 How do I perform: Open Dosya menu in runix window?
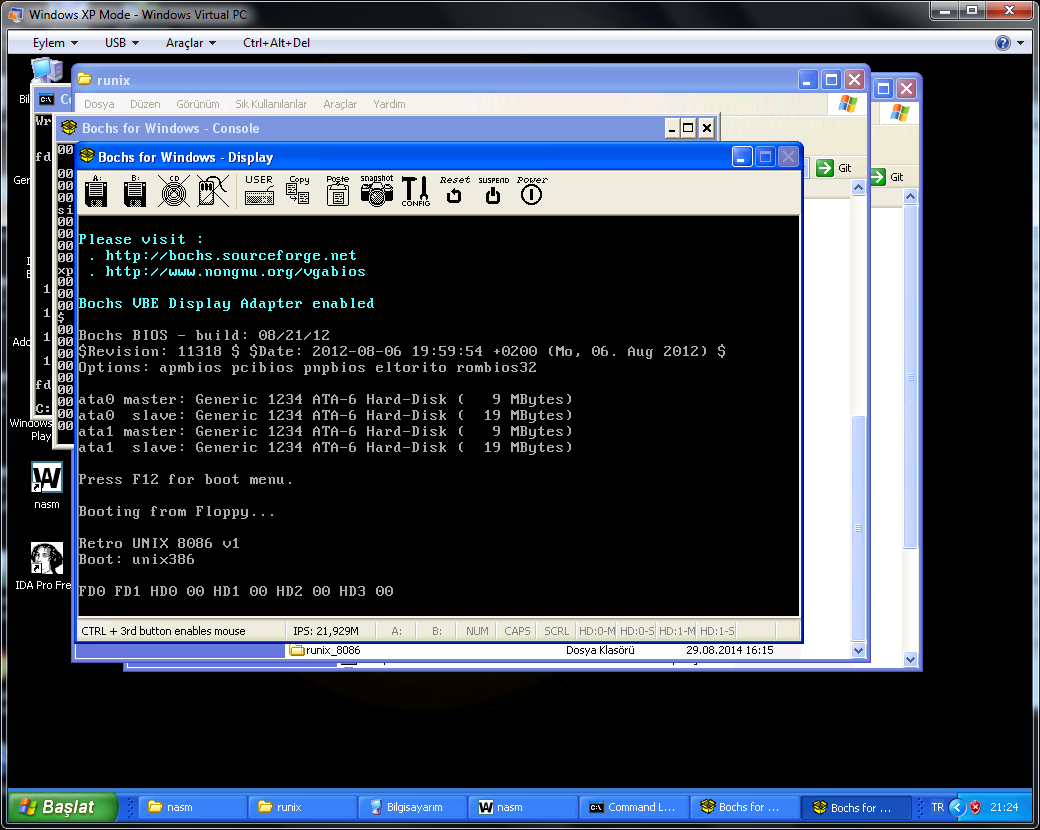99,104
